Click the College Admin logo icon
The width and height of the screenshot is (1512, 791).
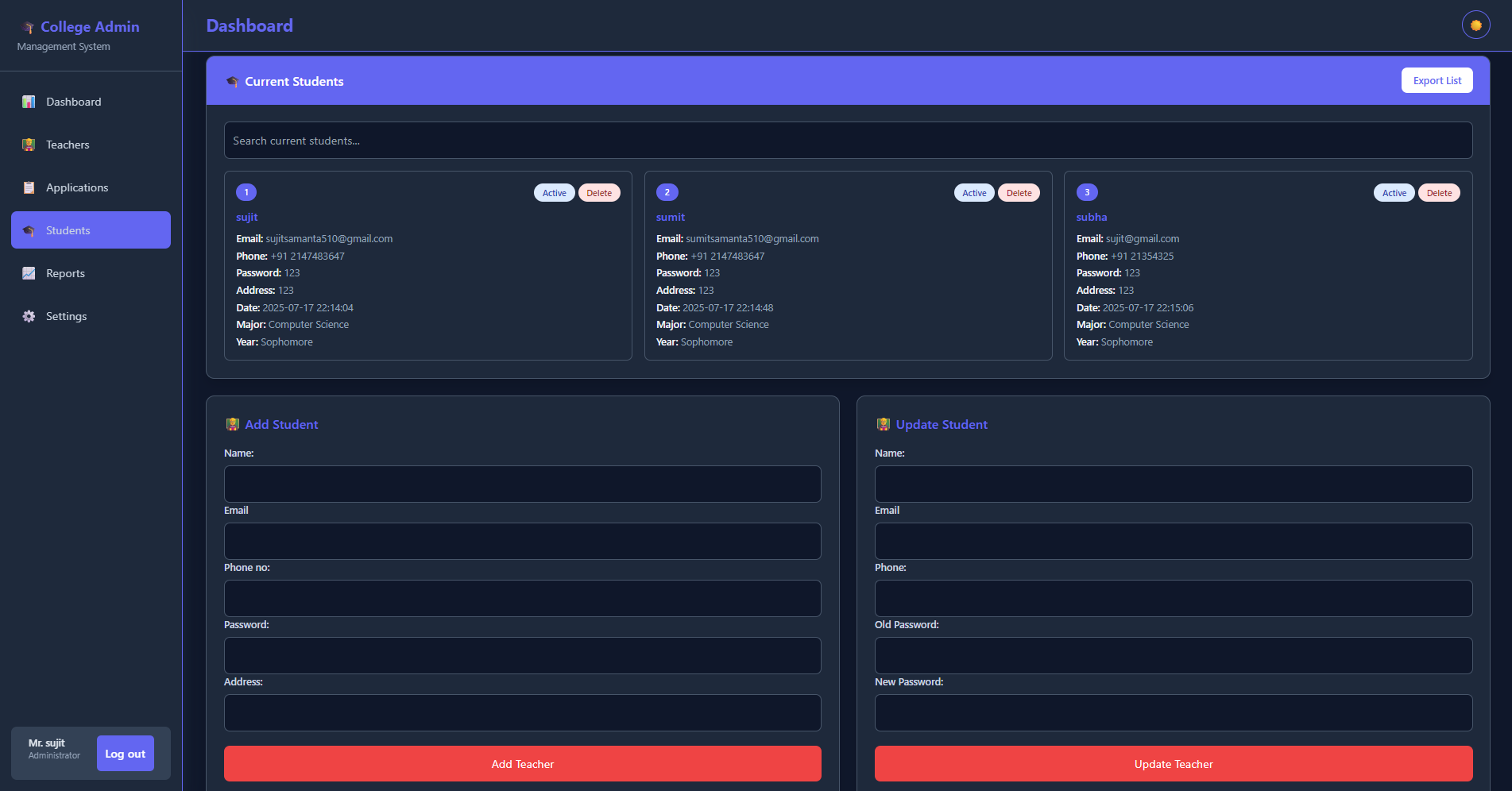[29, 28]
